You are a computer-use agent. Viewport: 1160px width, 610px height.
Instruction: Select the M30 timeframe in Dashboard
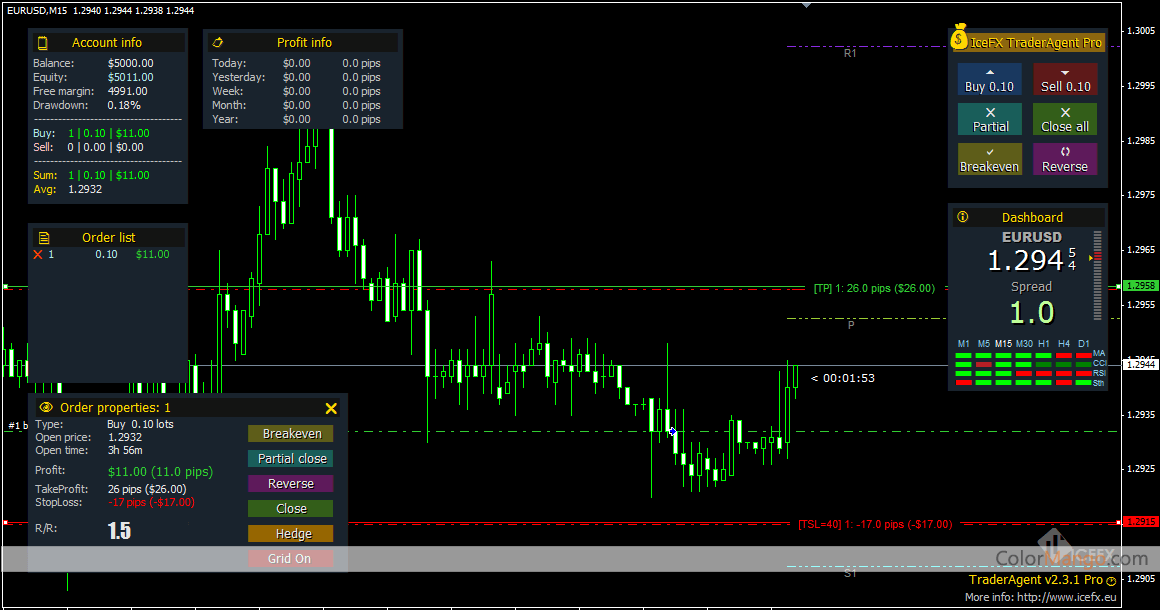tap(1024, 344)
